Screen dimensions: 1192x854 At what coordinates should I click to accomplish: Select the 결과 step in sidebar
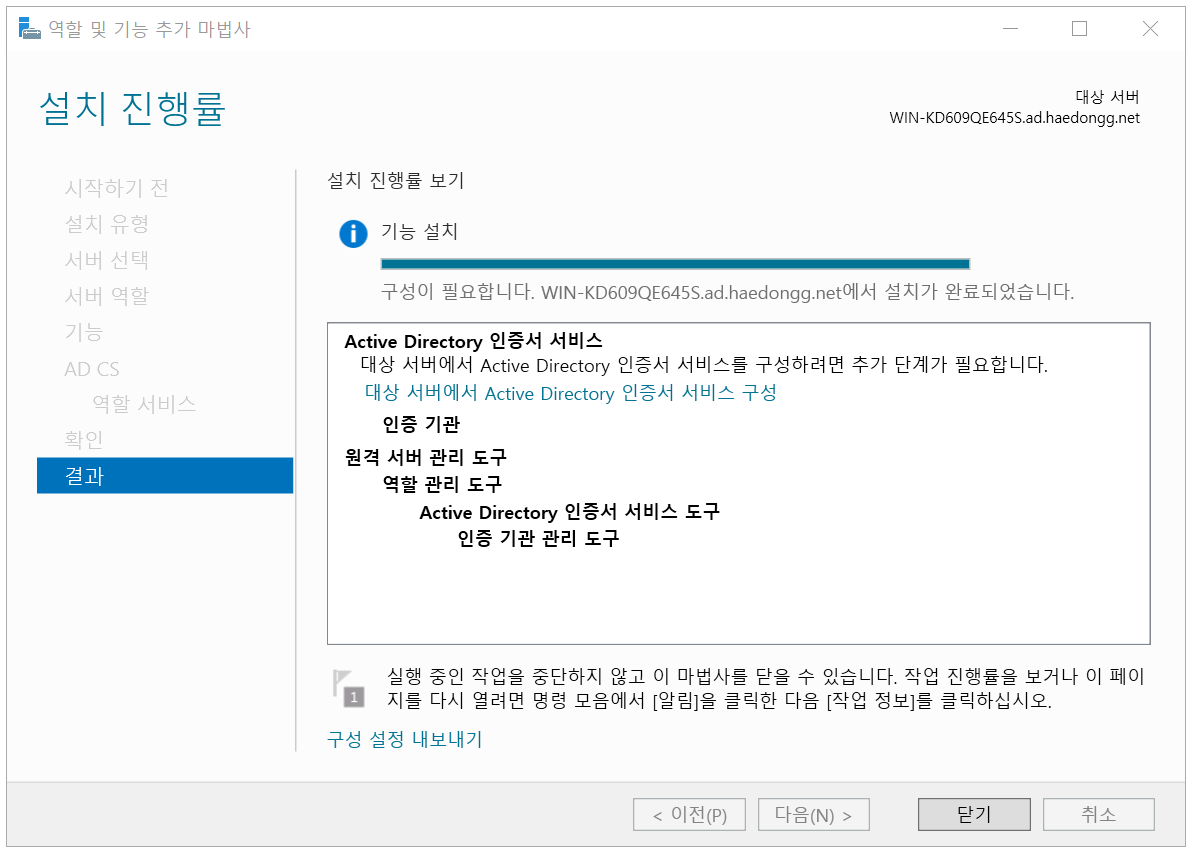pyautogui.click(x=165, y=475)
